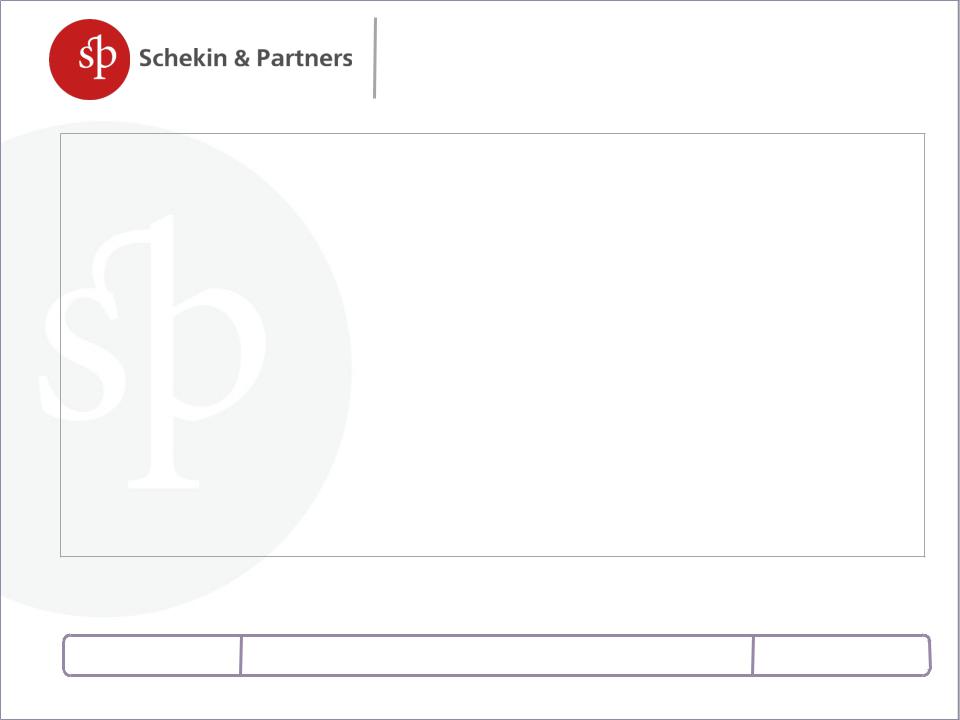Image resolution: width=960 pixels, height=720 pixels.
Task: Click the top ascender of the watermark p
Action: tap(160, 230)
